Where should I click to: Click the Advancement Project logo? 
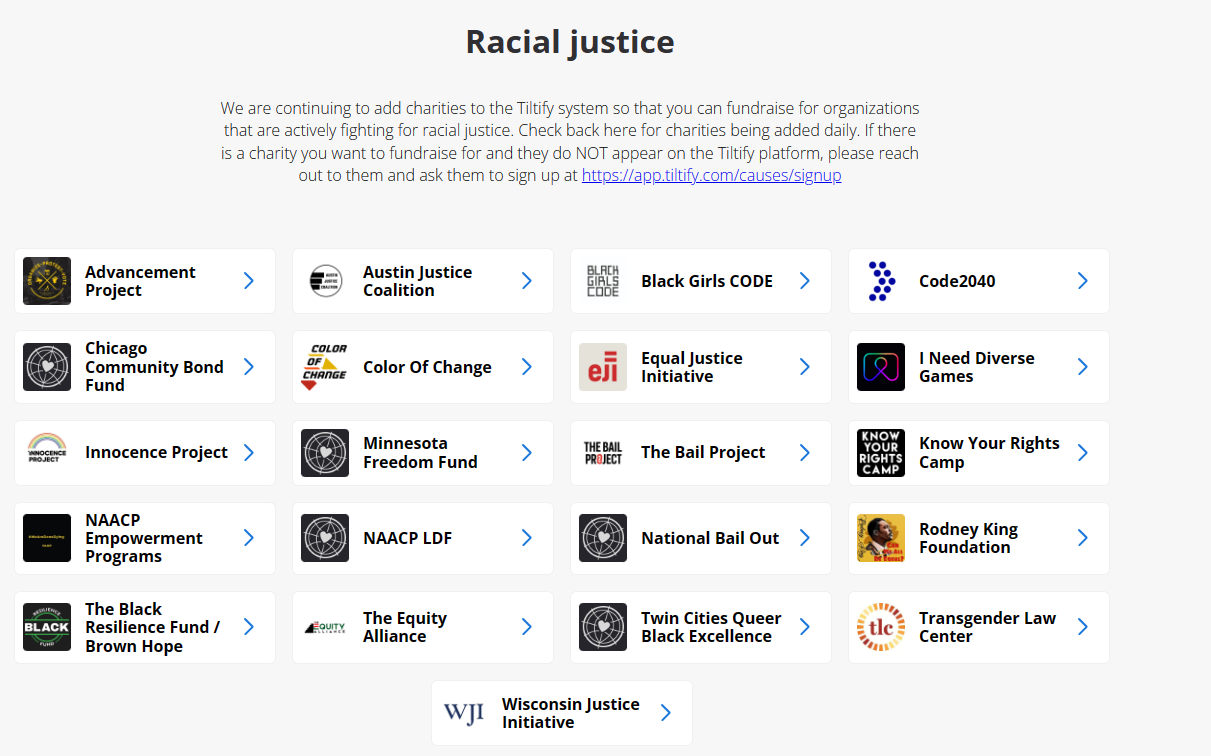[47, 281]
